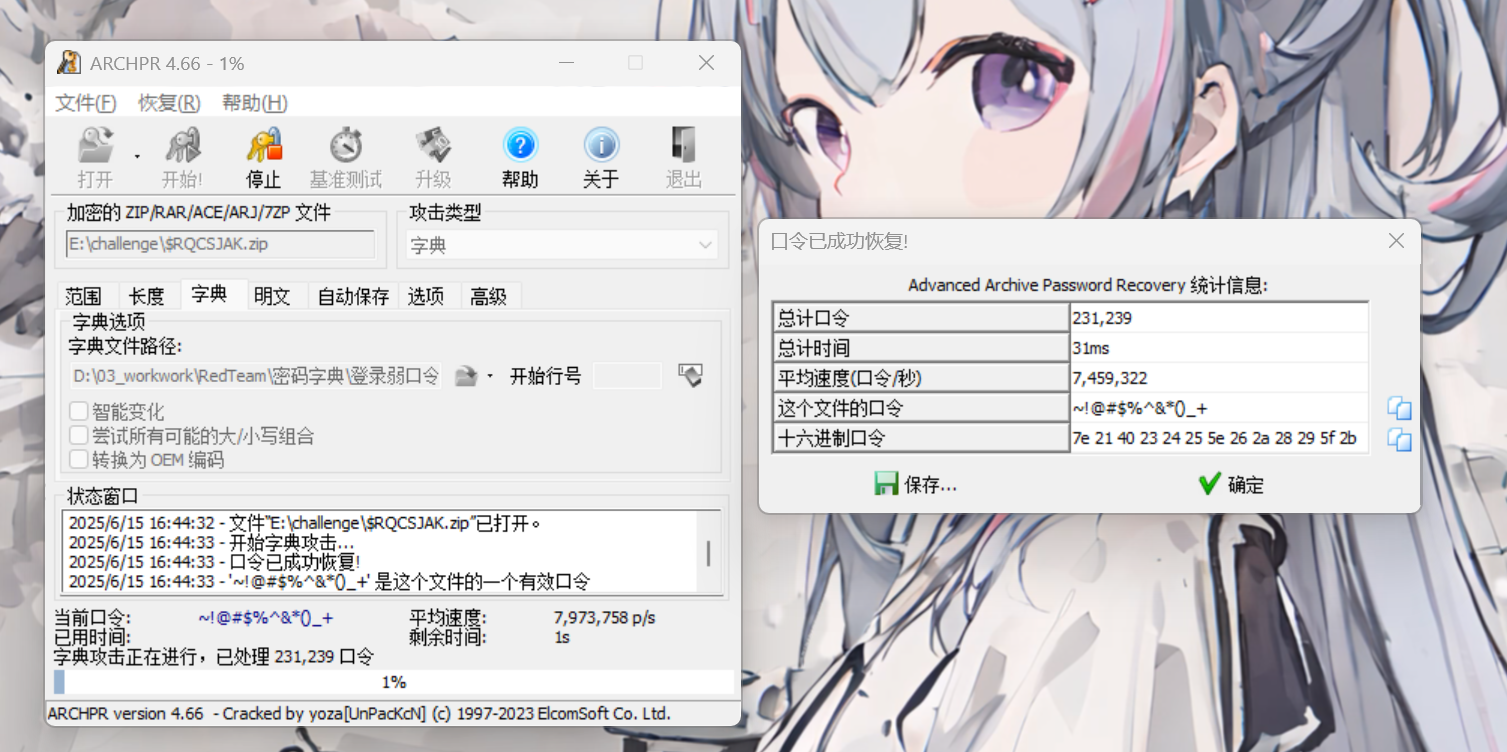Click the browse dictionary file icon

[466, 376]
